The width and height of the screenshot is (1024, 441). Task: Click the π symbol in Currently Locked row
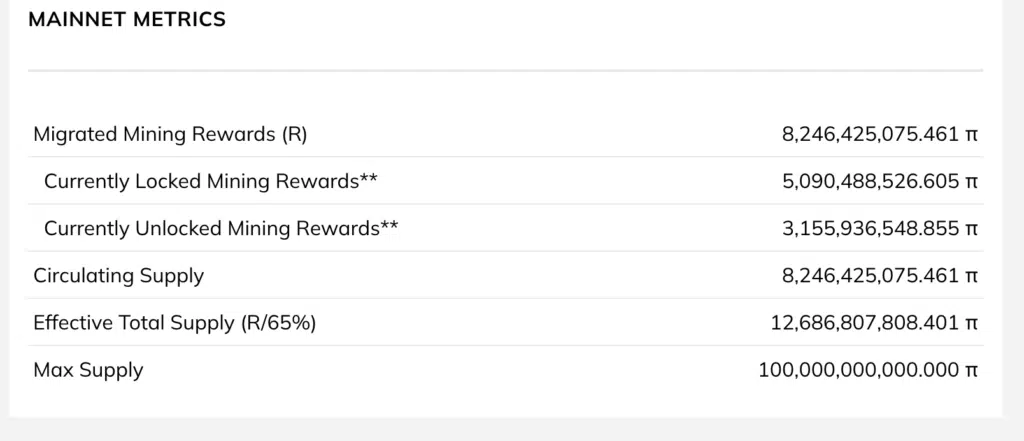coord(971,182)
